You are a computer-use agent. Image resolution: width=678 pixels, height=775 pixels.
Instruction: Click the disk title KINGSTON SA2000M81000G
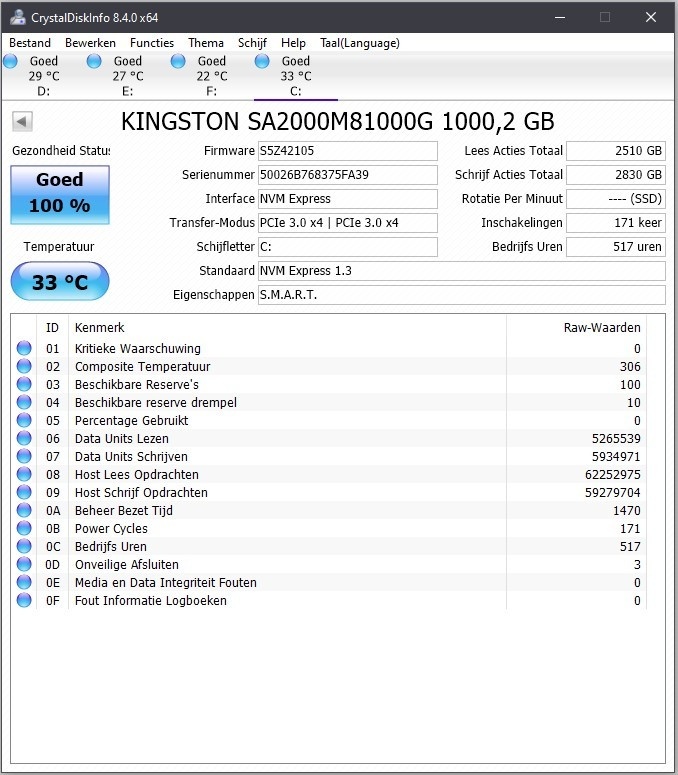(x=338, y=122)
